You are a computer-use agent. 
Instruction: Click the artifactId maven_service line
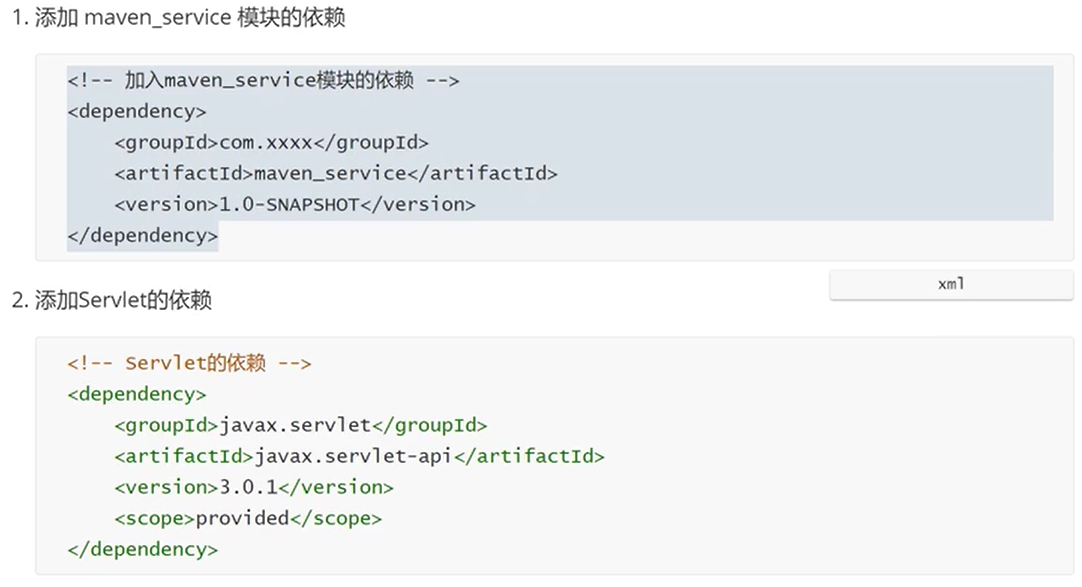click(335, 174)
